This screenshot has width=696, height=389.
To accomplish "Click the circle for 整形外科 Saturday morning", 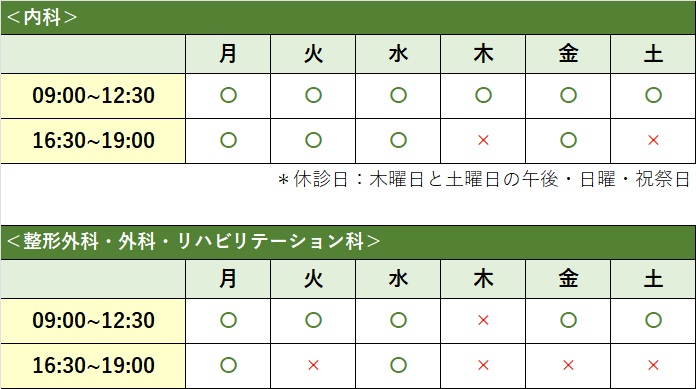I will click(x=653, y=320).
